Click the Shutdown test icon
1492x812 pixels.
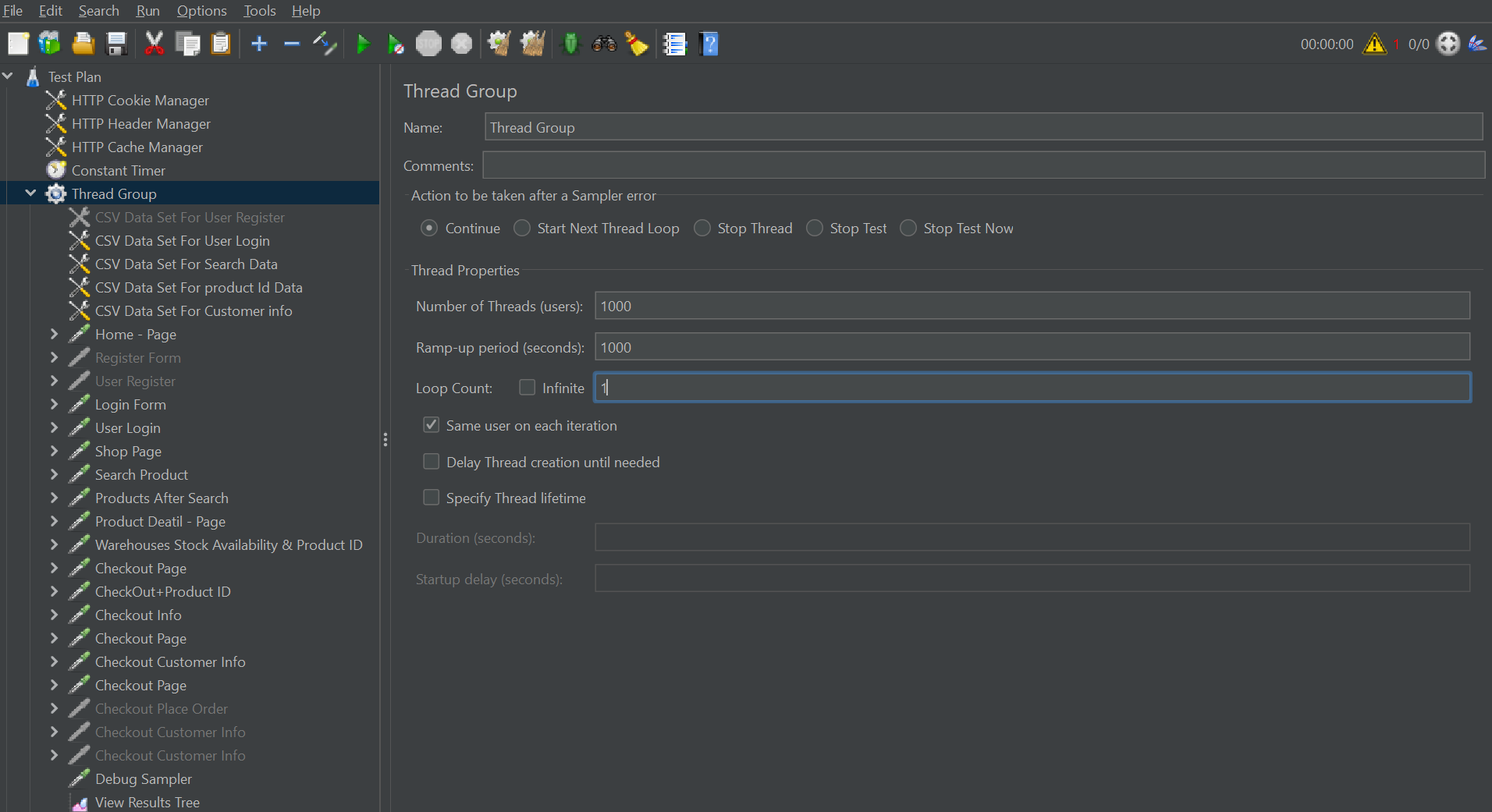coord(462,44)
